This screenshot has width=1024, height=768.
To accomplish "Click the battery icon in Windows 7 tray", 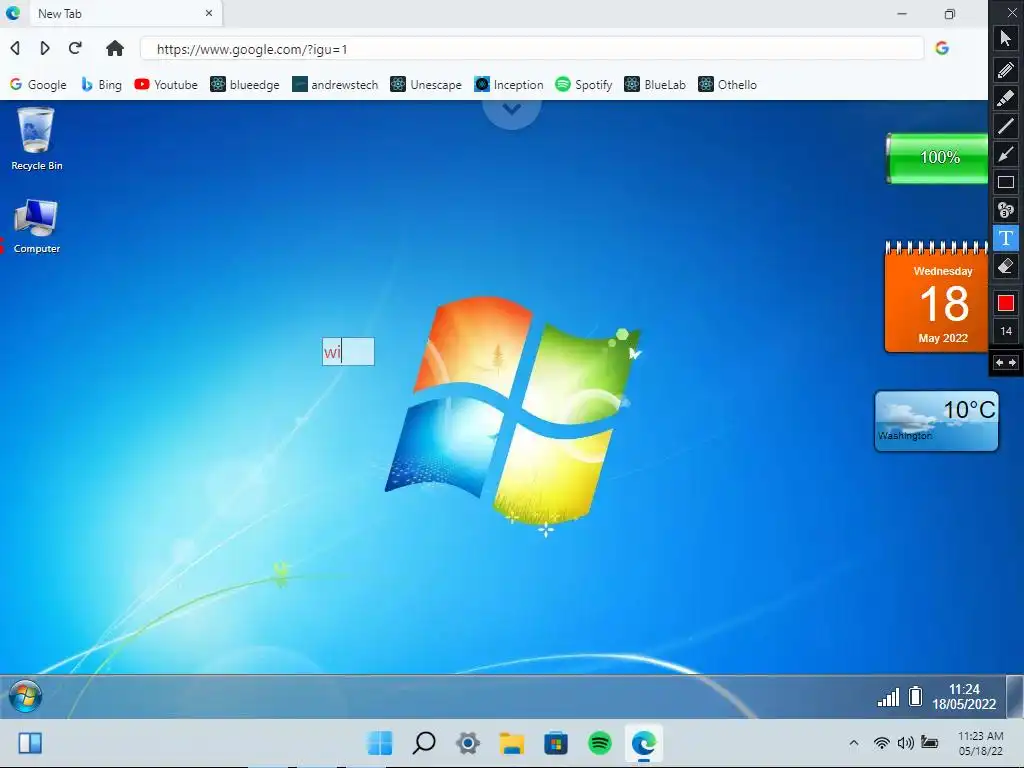I will [916, 697].
